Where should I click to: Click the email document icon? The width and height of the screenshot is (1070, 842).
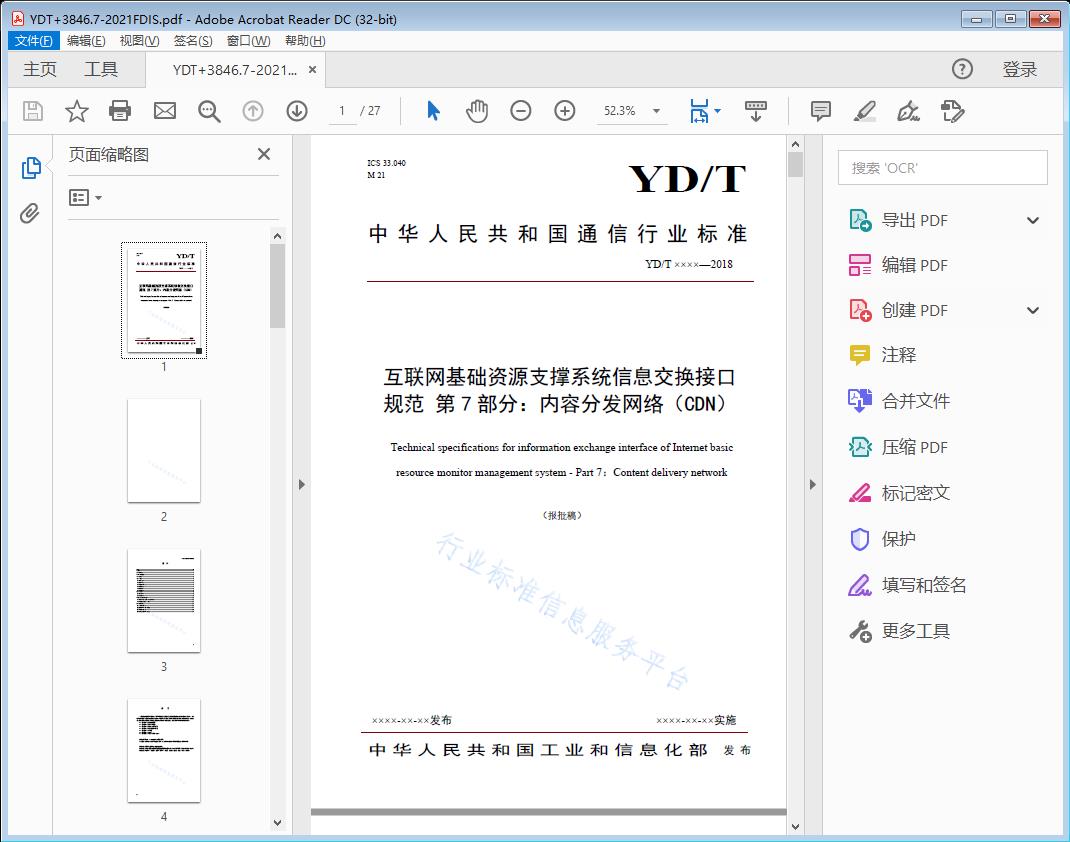[164, 111]
